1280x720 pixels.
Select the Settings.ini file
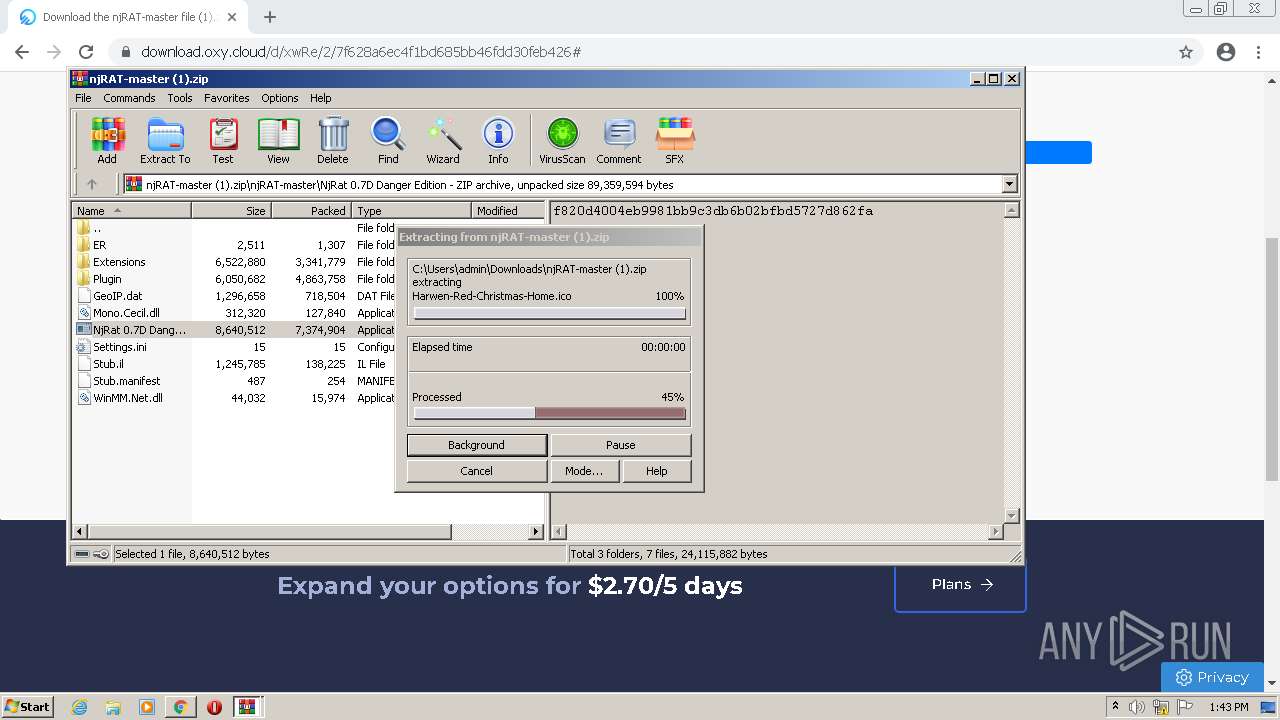[x=119, y=347]
